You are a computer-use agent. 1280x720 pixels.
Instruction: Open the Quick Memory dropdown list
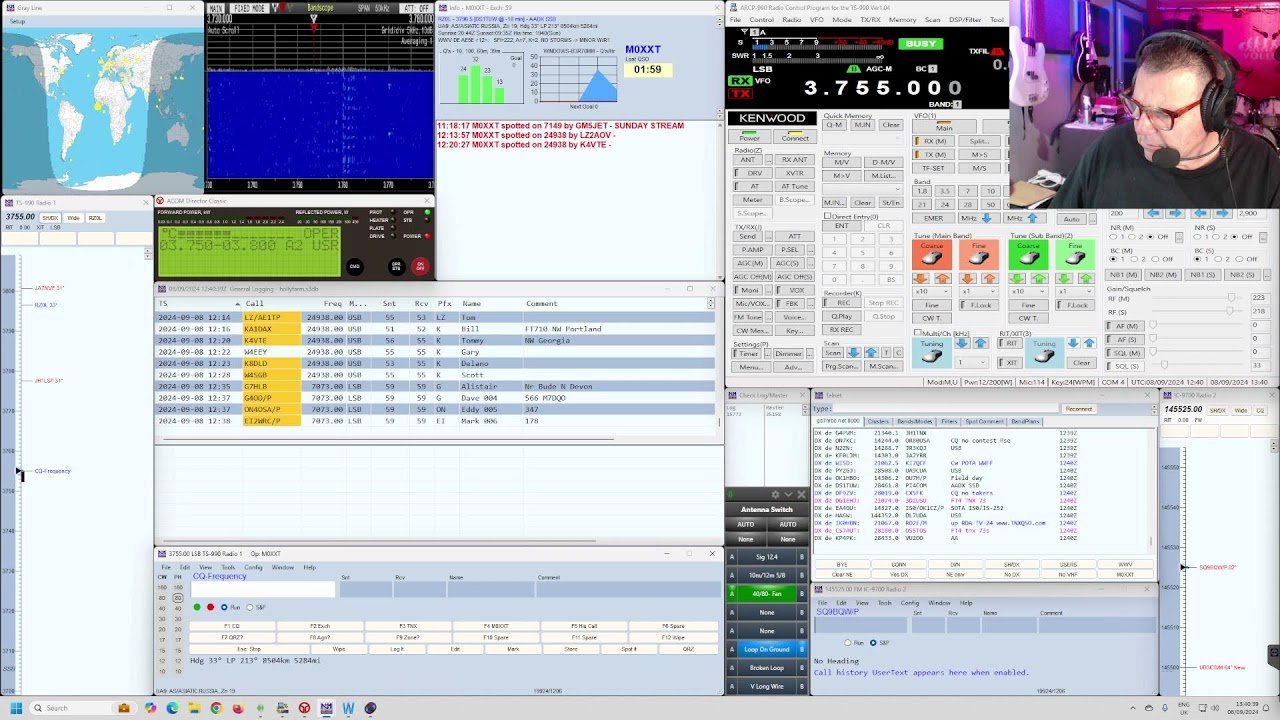[x=861, y=138]
